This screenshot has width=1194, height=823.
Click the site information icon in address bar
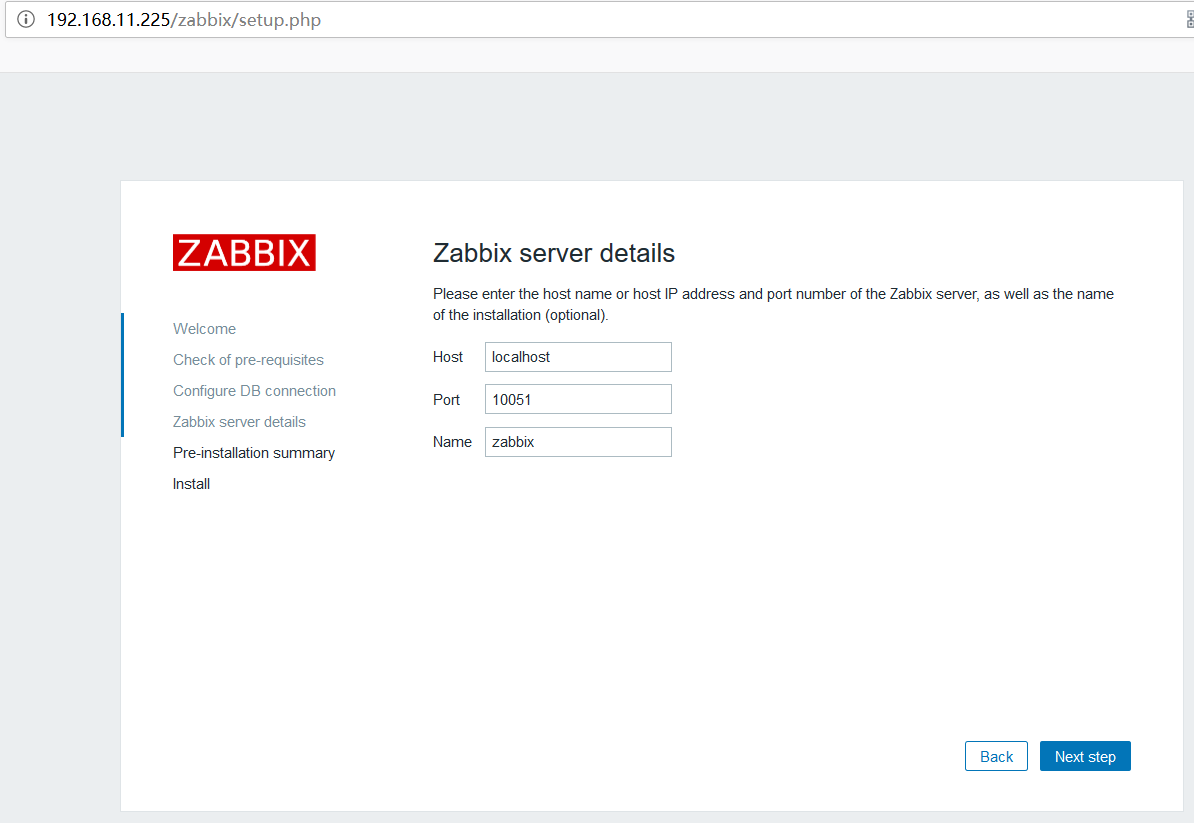[x=26, y=19]
